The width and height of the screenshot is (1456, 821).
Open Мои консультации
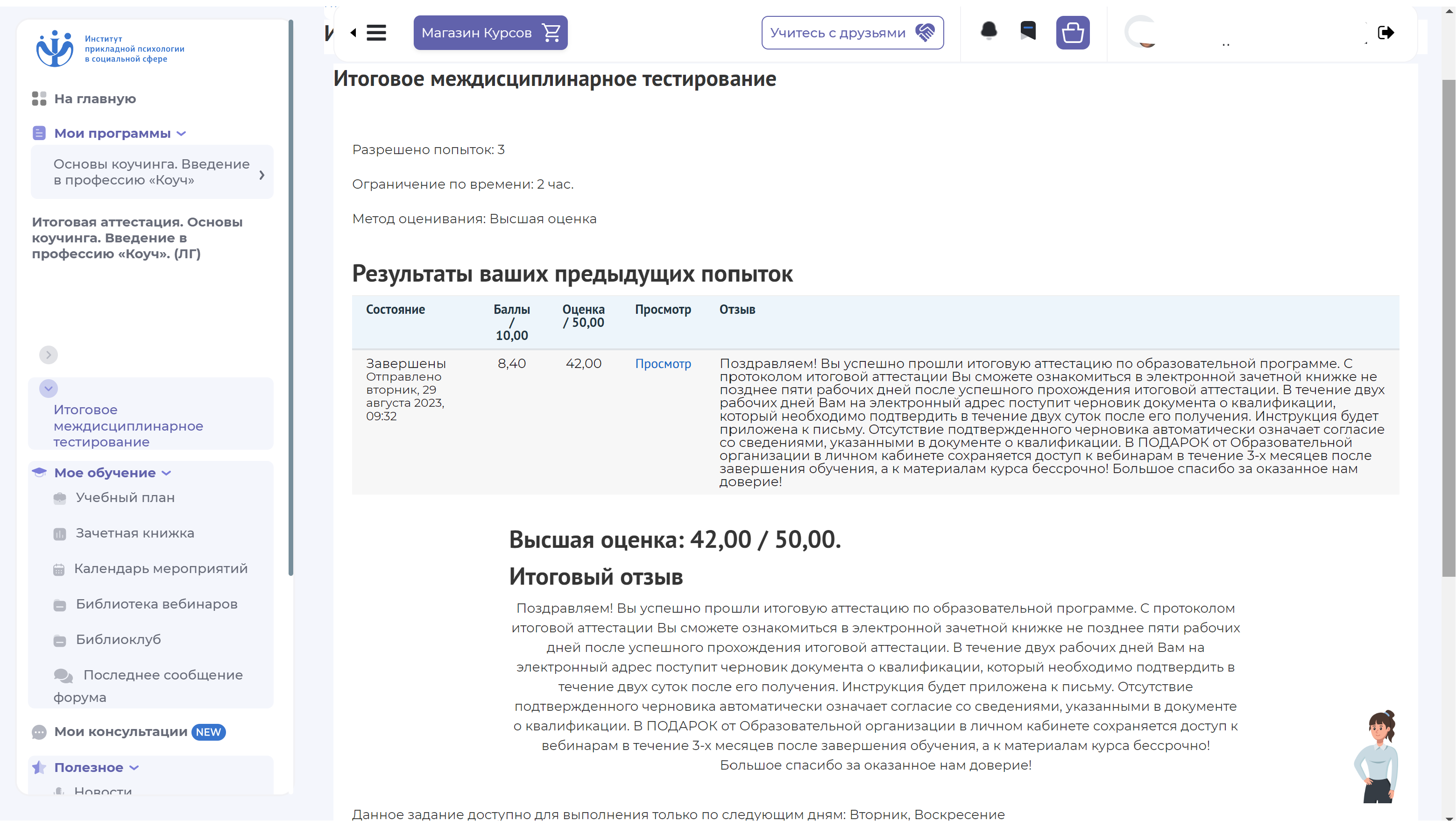[x=121, y=732]
